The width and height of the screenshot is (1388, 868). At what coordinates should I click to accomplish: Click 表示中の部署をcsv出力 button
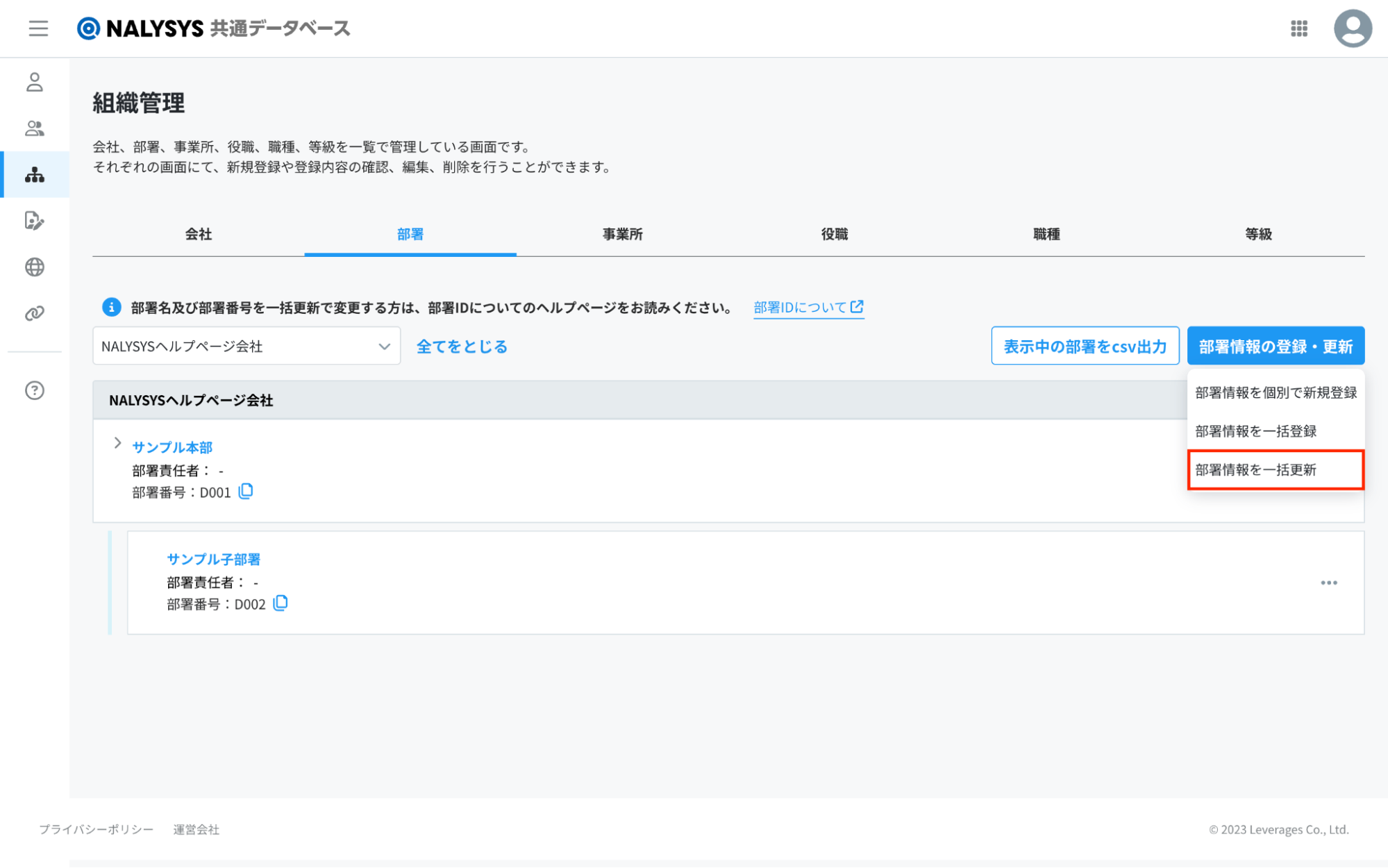coord(1085,346)
